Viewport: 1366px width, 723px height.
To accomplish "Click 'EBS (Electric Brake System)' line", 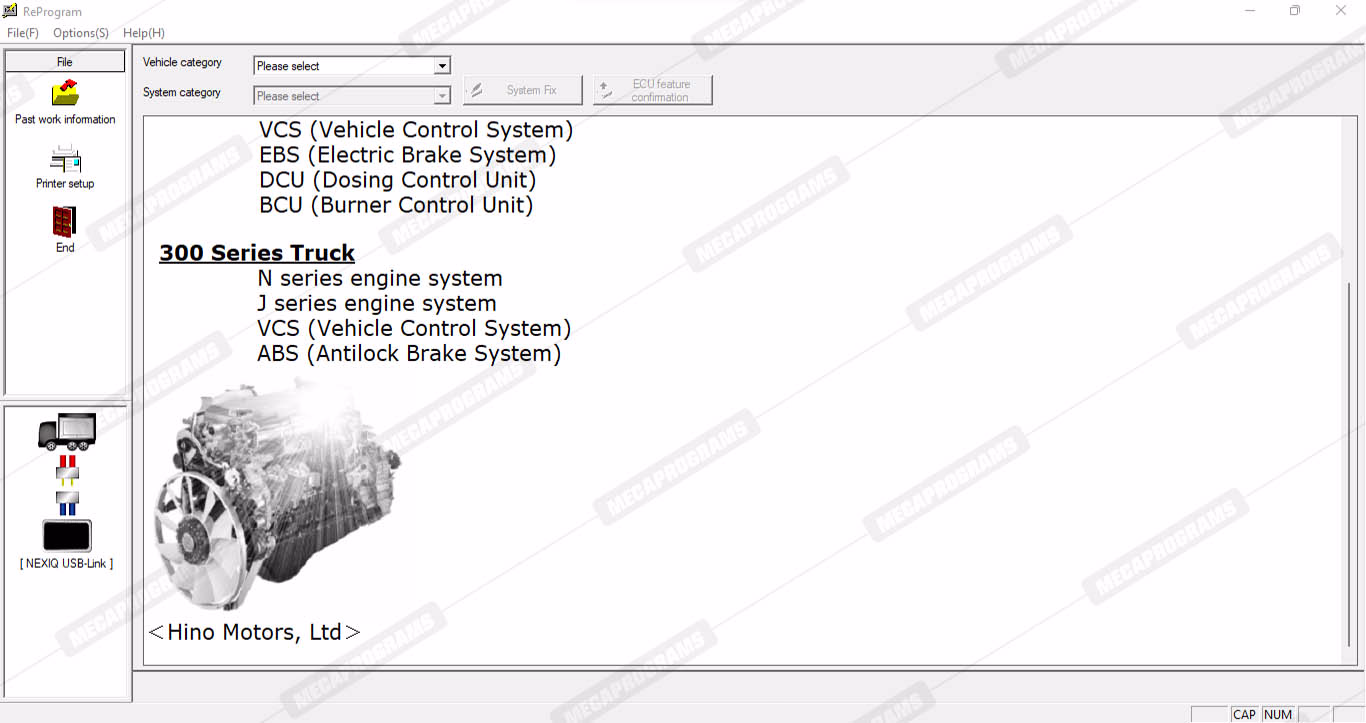I will (408, 155).
